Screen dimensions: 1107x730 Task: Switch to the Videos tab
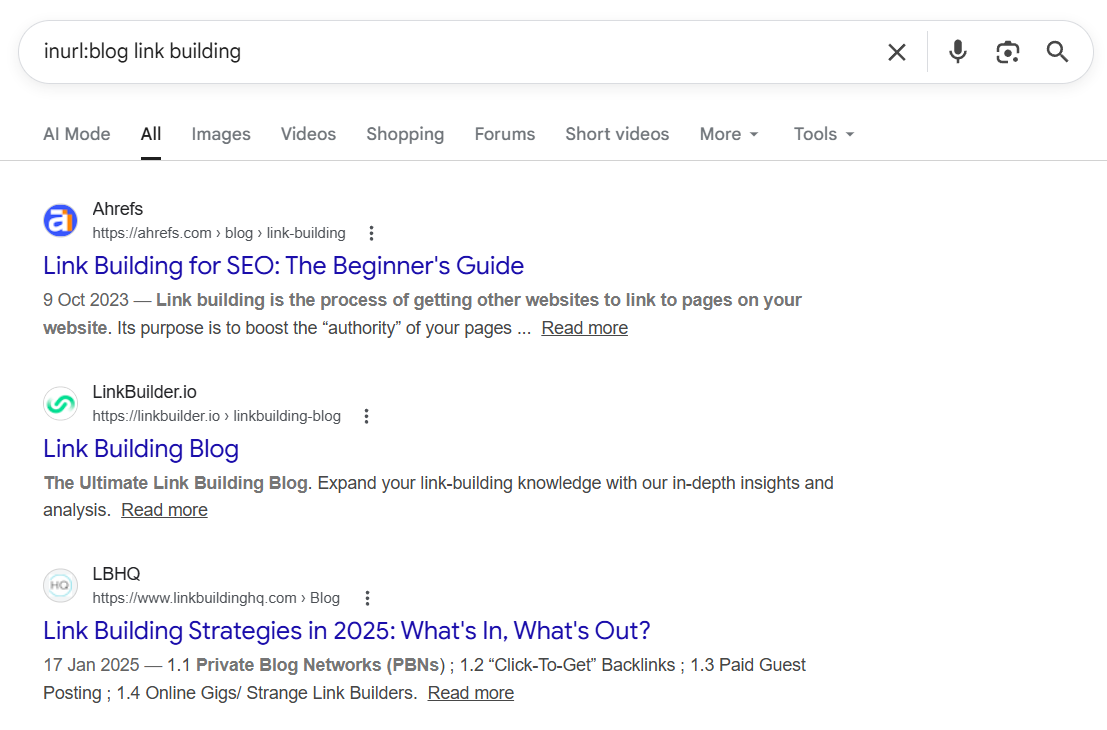[x=308, y=133]
